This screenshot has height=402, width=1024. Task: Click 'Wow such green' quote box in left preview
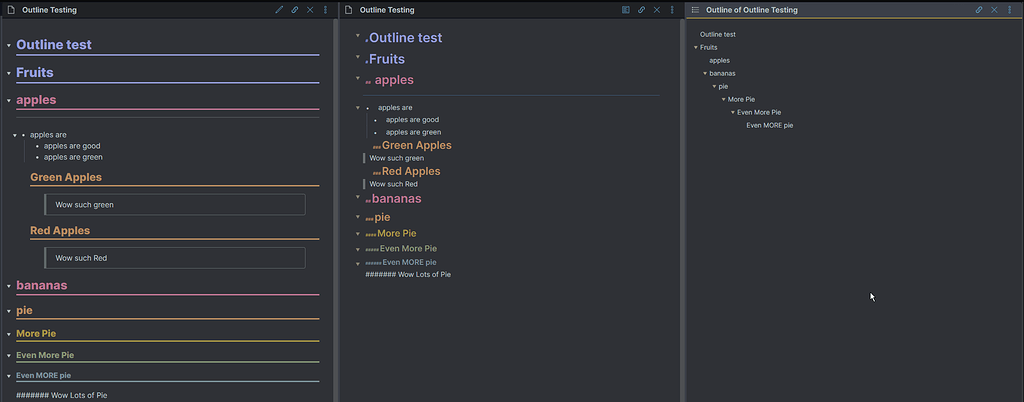click(x=174, y=204)
